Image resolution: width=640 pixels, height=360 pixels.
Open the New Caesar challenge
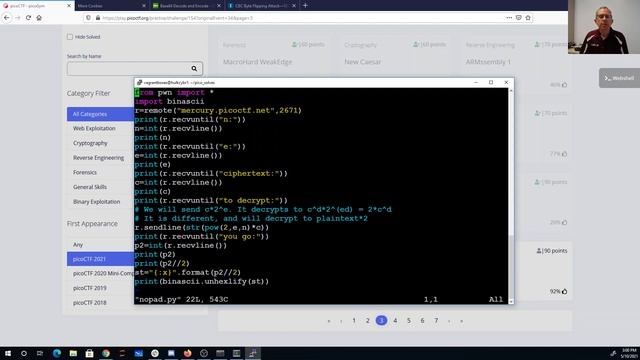362,62
